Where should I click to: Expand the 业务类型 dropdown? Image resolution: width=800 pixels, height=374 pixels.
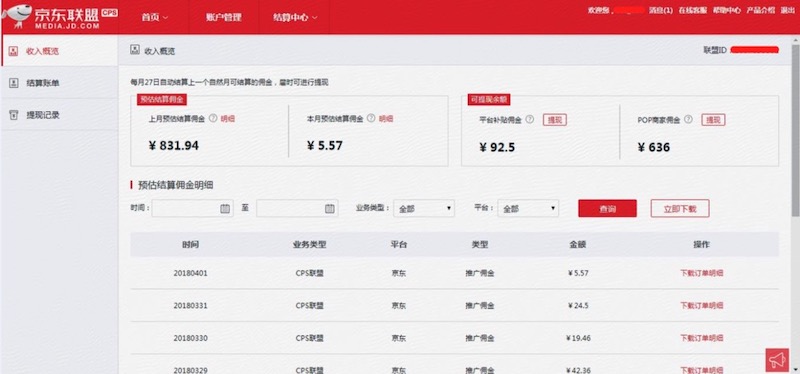pyautogui.click(x=424, y=208)
